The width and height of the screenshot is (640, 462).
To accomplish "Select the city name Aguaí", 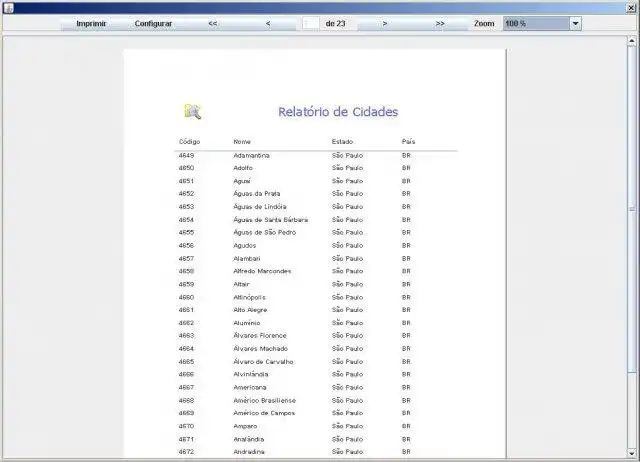I will (242, 181).
